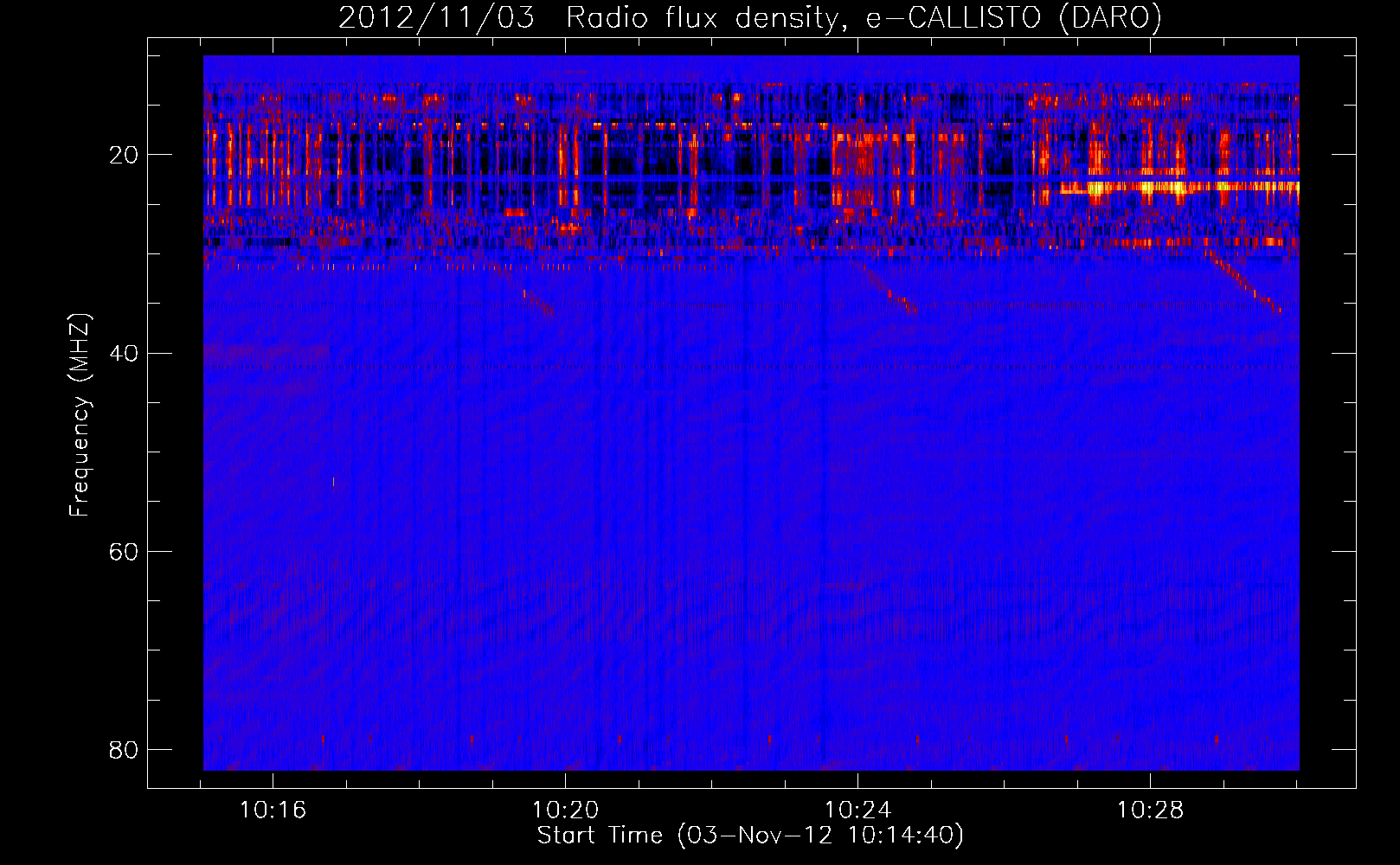Click the 40 MHz frequency tick label
The image size is (1400, 865).
coord(124,354)
